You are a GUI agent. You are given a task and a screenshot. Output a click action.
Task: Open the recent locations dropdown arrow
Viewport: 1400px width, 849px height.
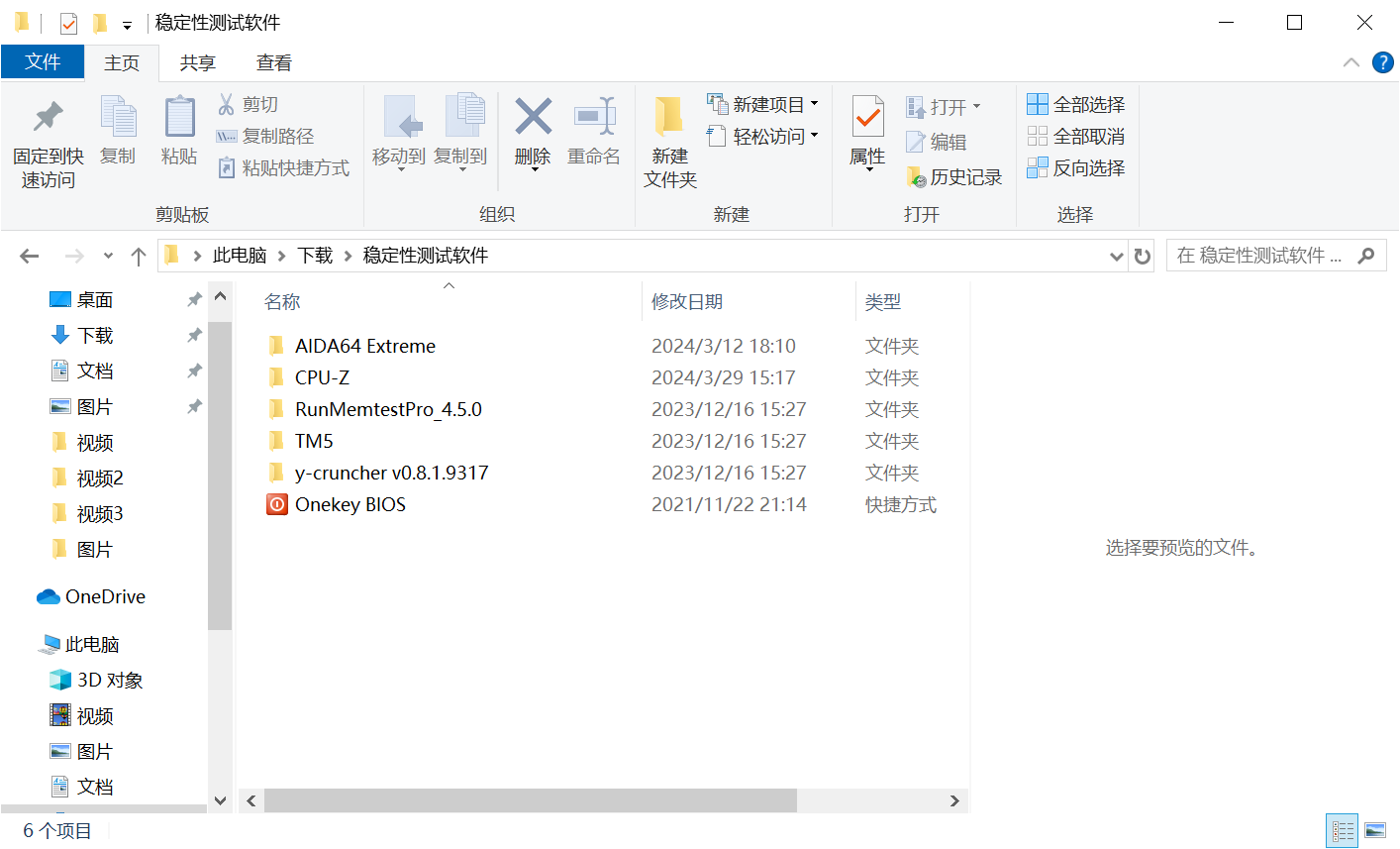click(x=108, y=257)
